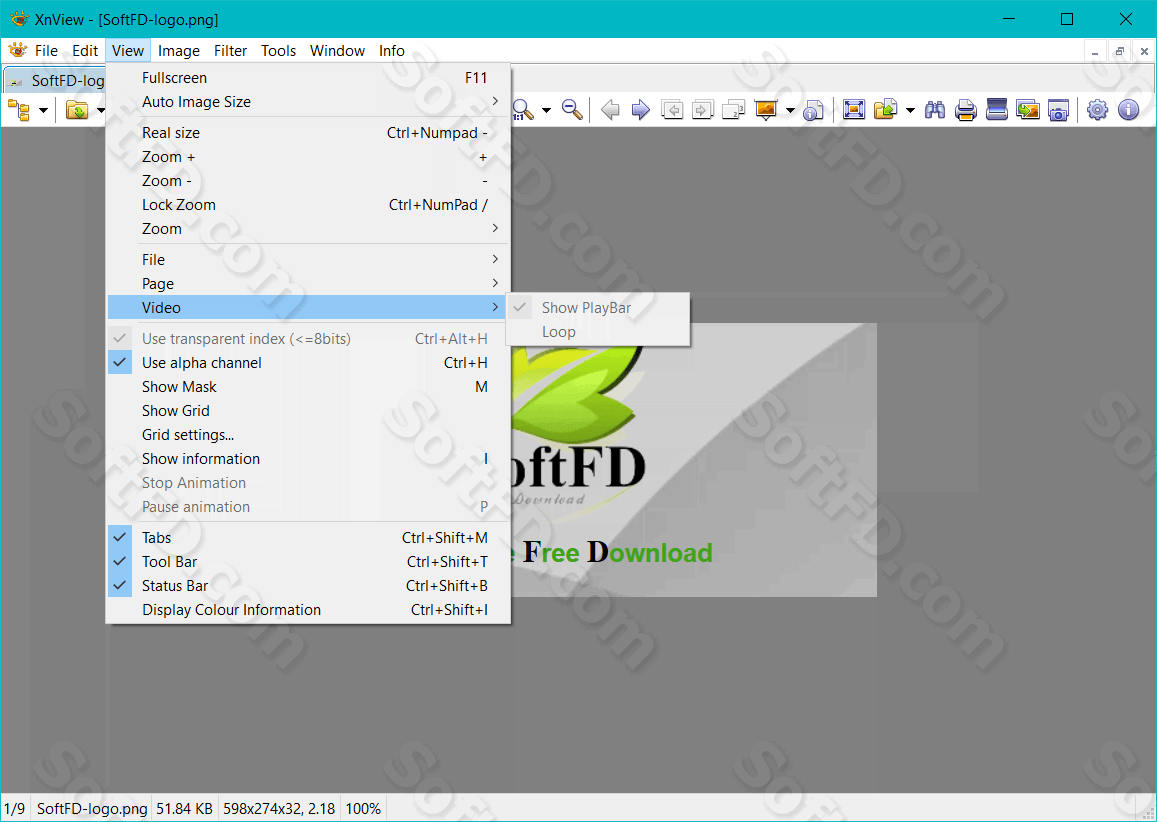Expand the Page submenu

(308, 284)
